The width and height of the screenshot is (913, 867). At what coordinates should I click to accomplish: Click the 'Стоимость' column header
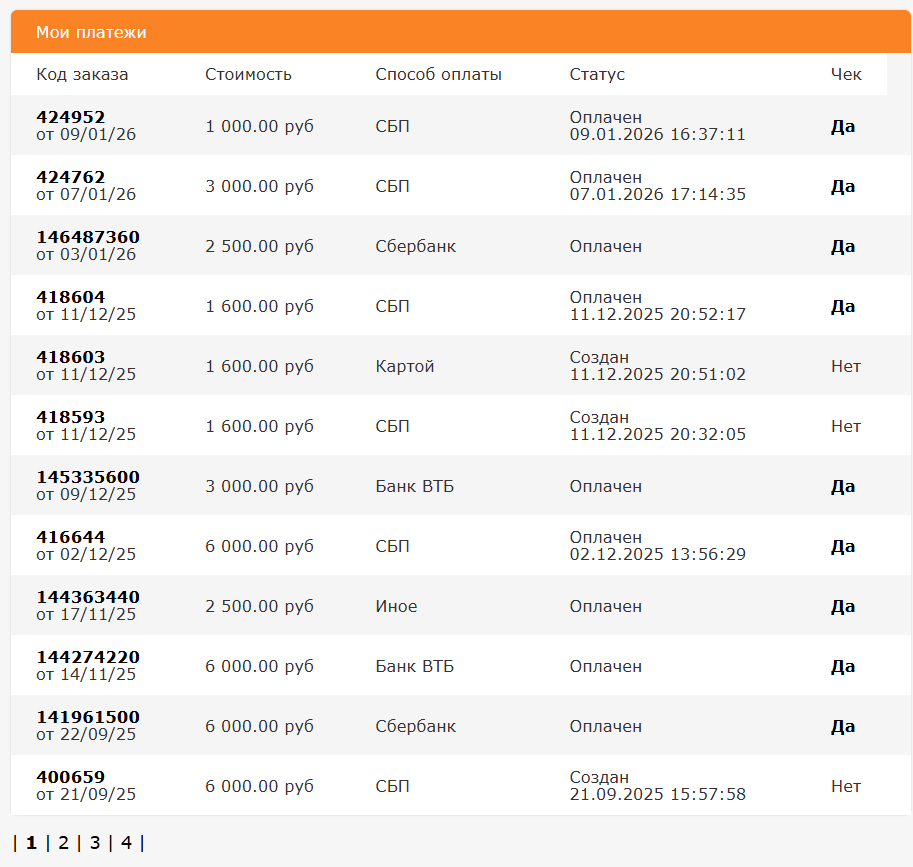[x=248, y=75]
